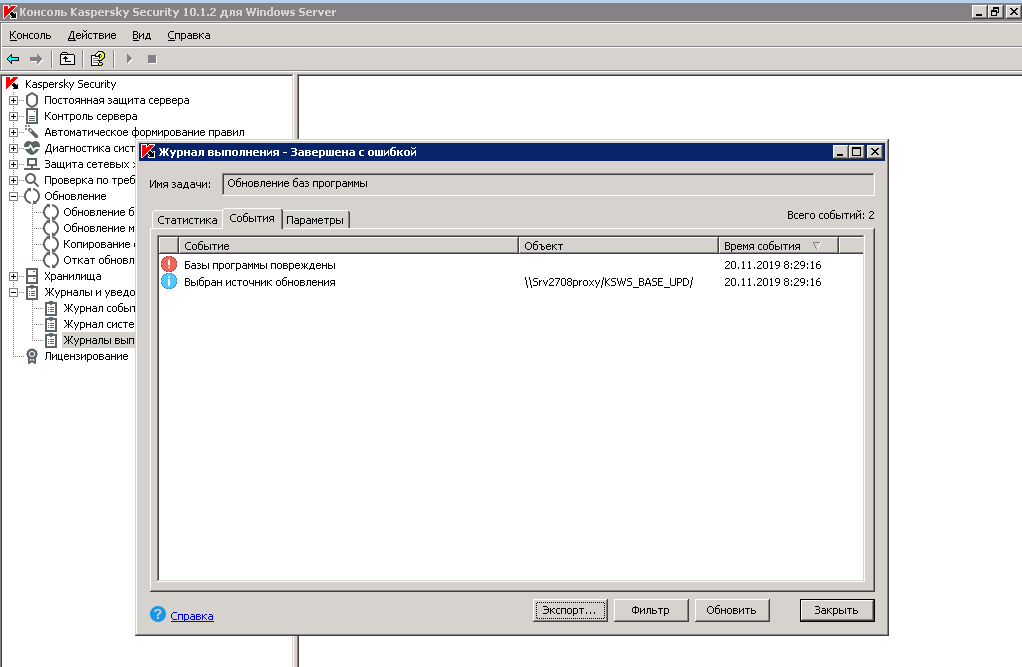Expand Автоматическое формирование правил node

tap(13, 132)
